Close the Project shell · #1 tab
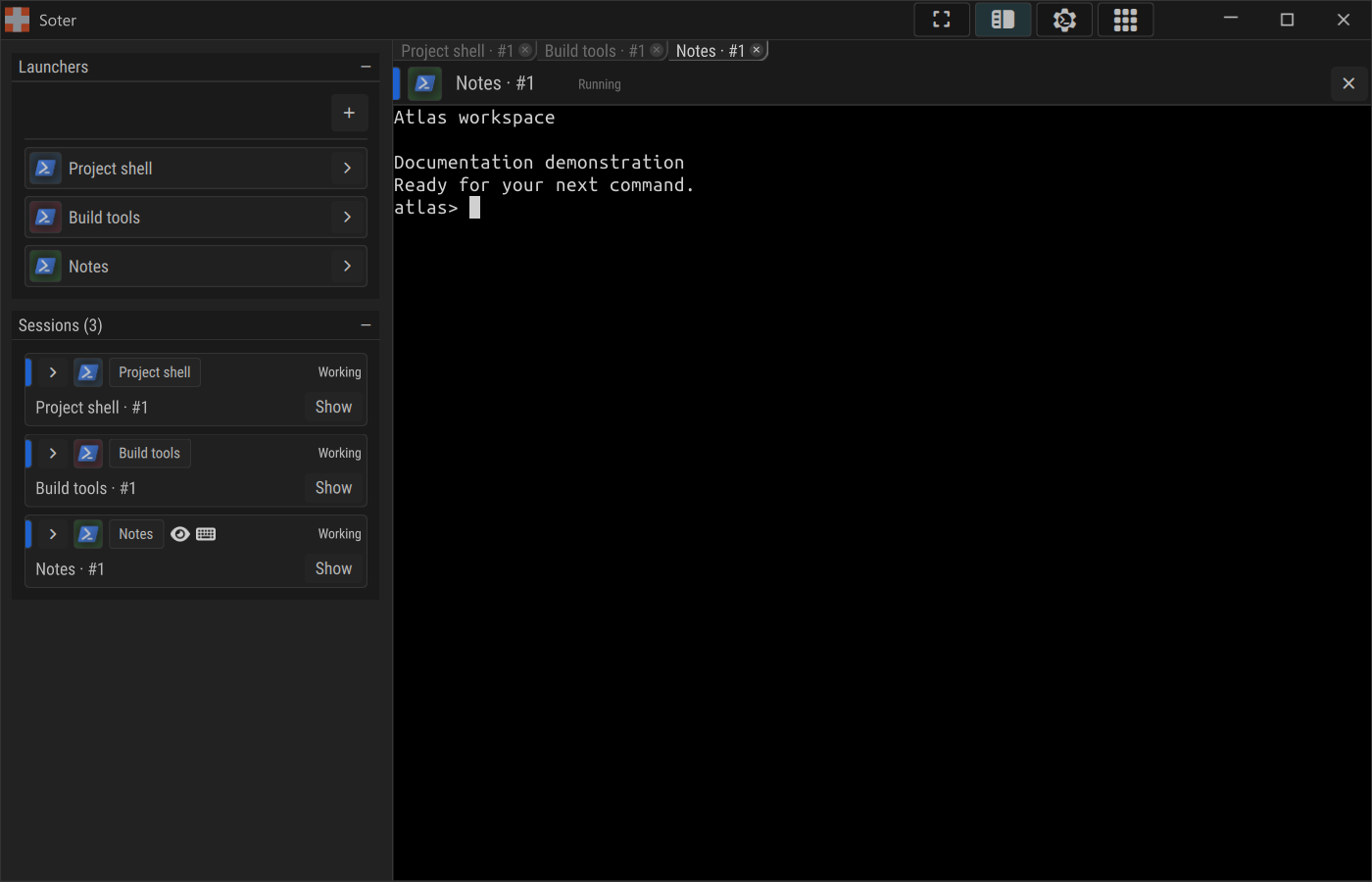This screenshot has width=1372, height=882. pyautogui.click(x=525, y=50)
